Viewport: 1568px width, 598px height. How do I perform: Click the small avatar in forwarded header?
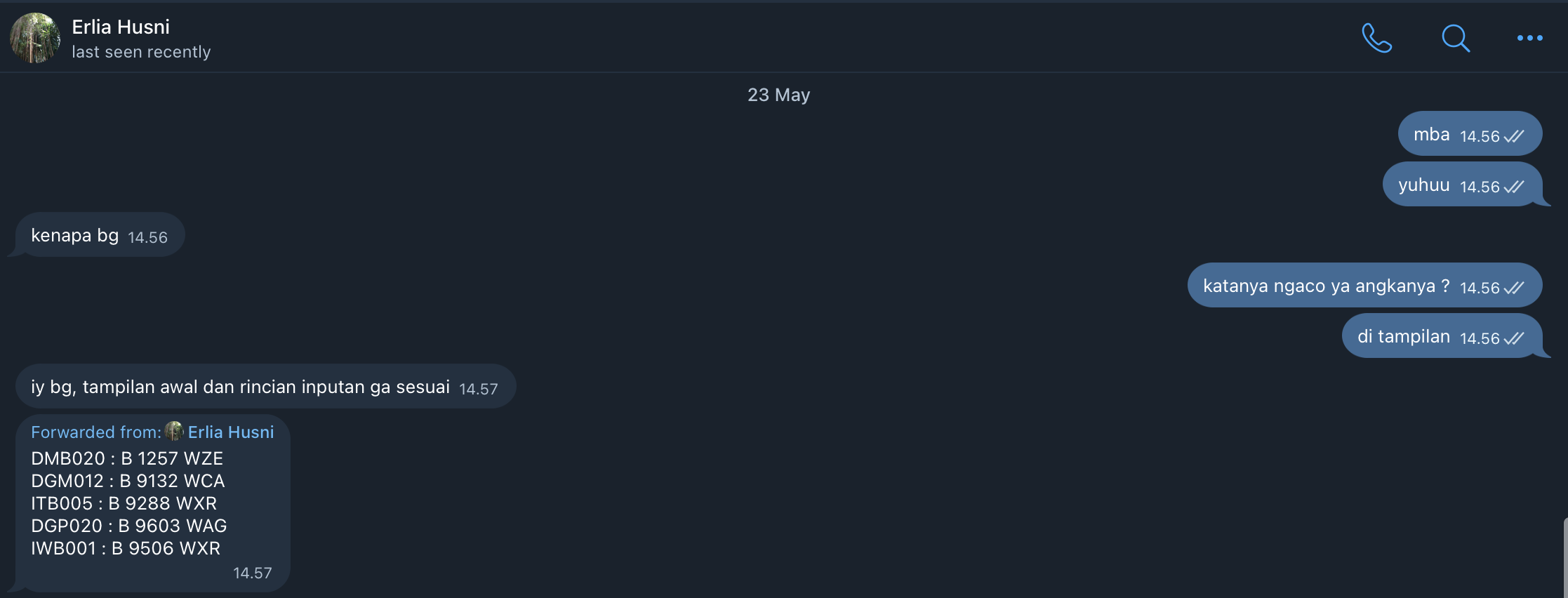point(174,431)
